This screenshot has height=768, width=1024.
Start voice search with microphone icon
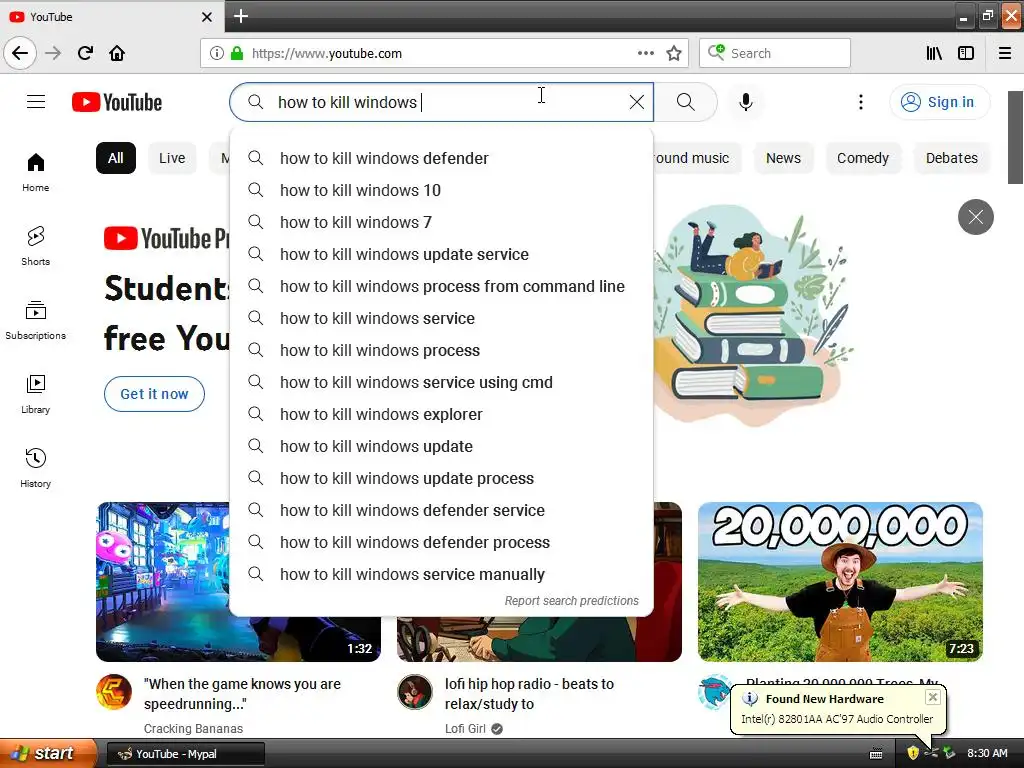point(746,102)
